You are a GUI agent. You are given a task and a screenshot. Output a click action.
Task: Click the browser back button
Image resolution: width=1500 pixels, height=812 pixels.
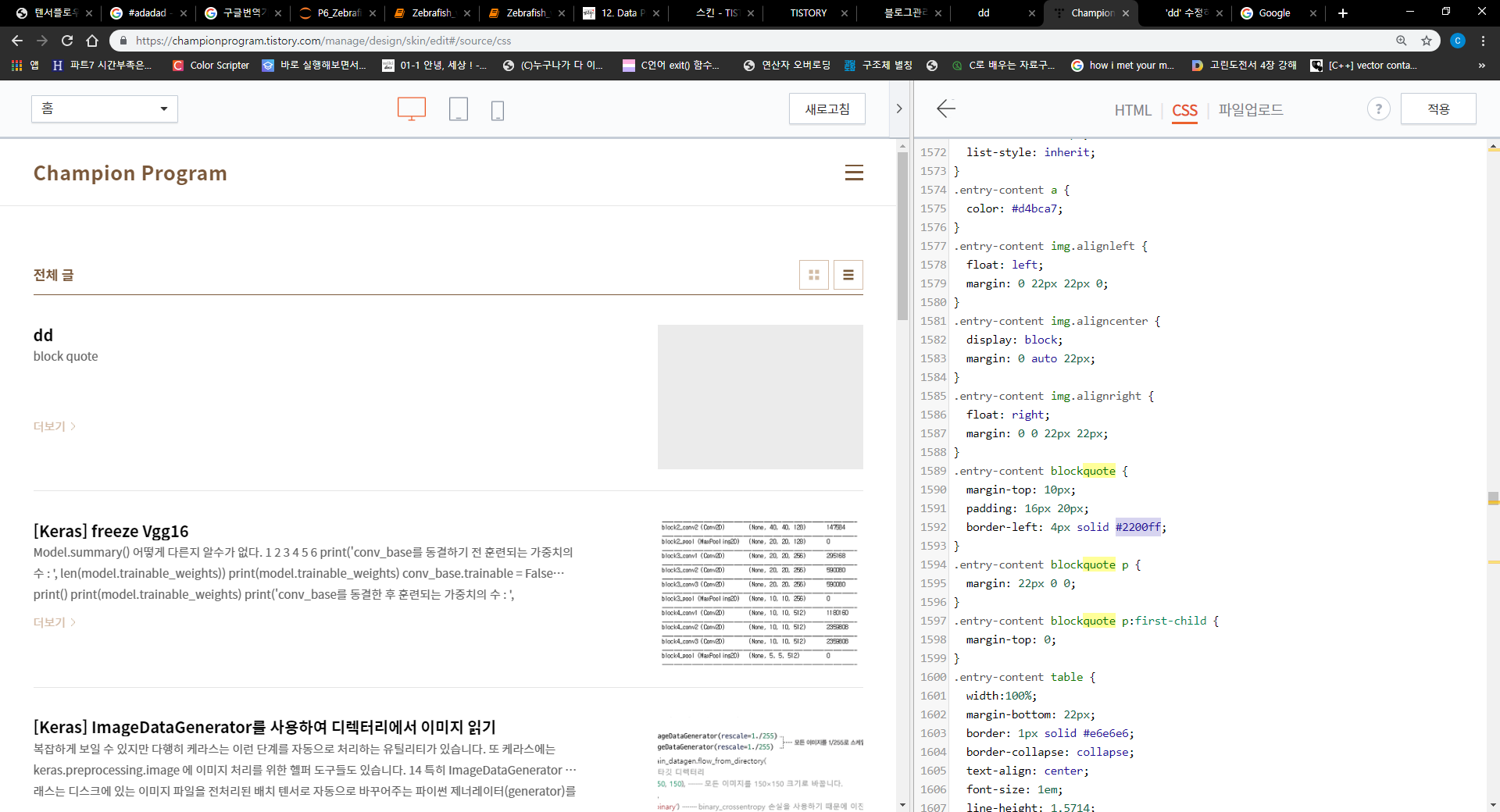17,41
